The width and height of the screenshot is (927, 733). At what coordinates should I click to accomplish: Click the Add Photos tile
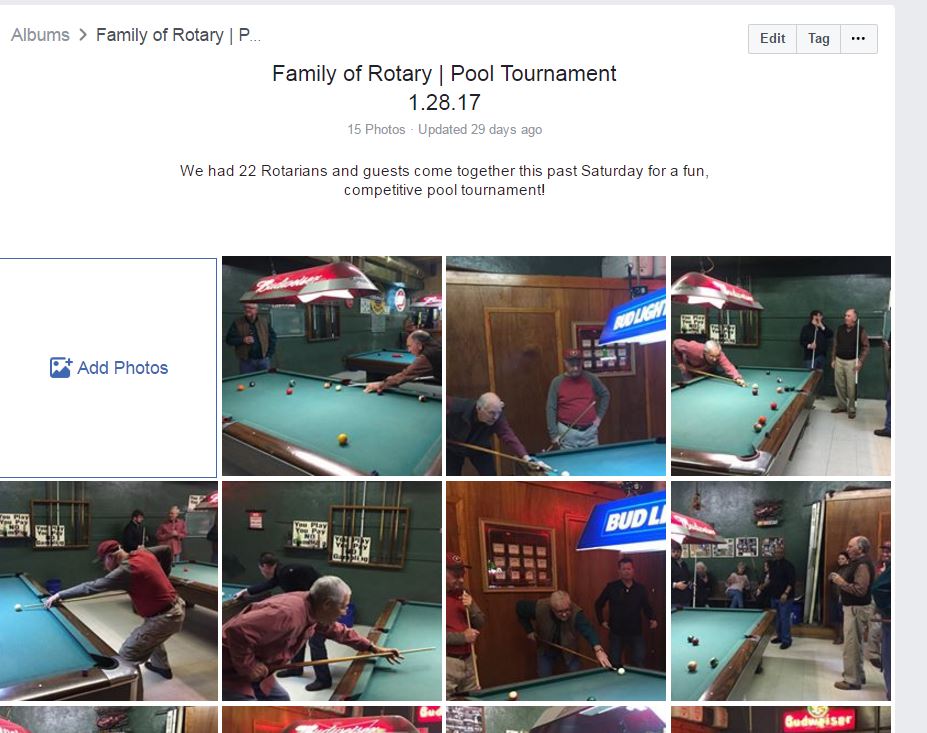[108, 368]
